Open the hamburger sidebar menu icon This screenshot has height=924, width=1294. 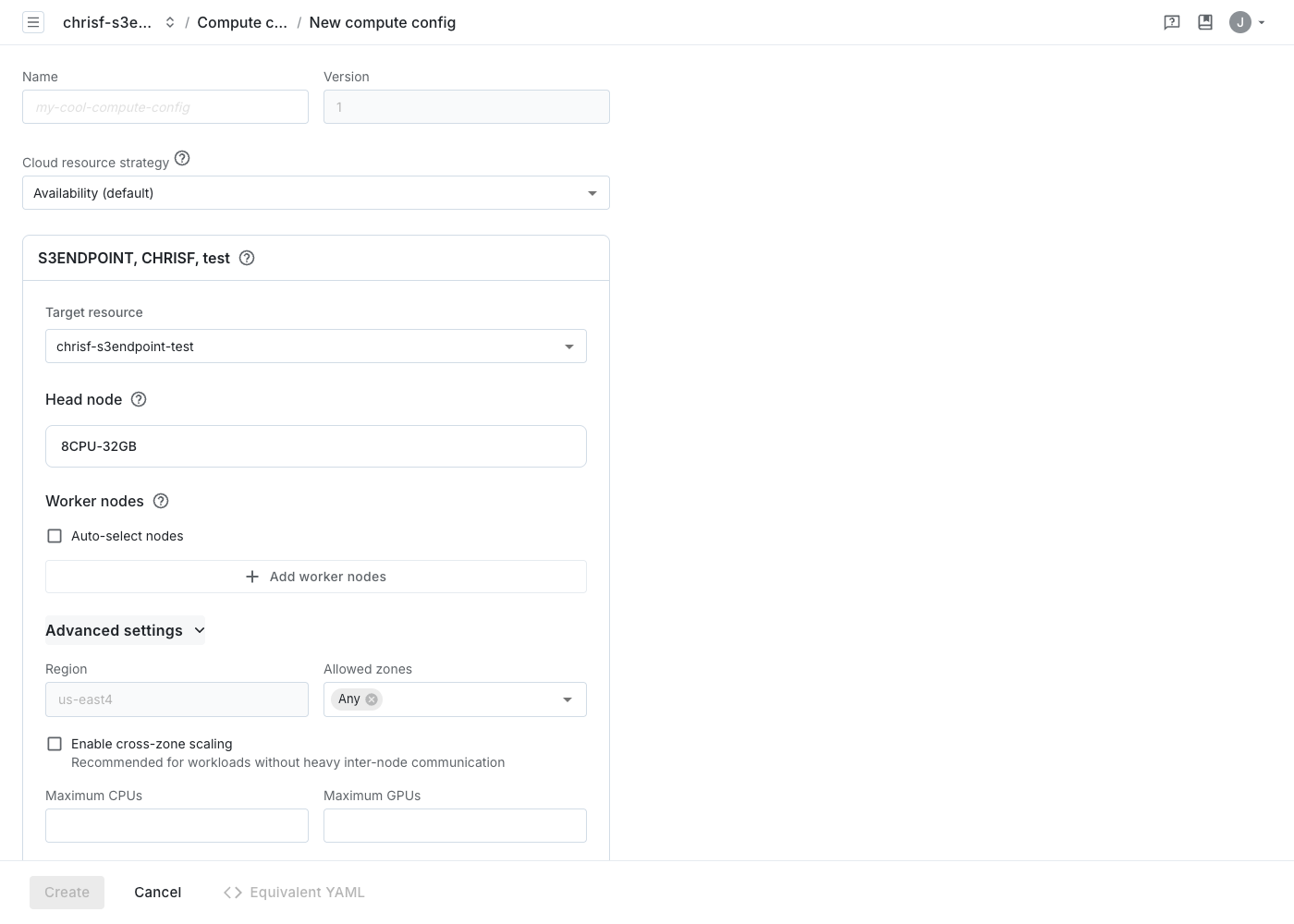pyautogui.click(x=33, y=22)
